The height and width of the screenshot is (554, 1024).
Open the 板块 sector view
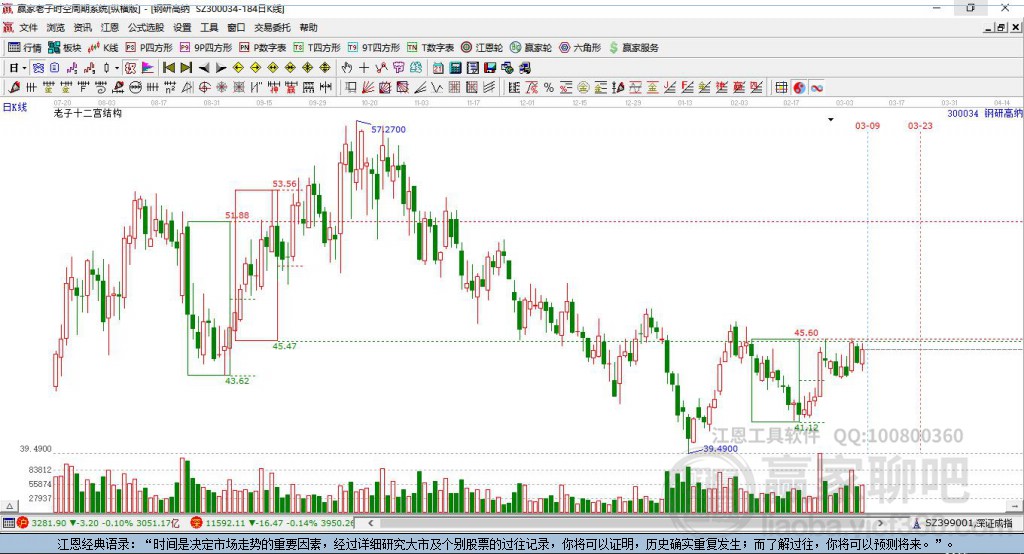tap(64, 48)
